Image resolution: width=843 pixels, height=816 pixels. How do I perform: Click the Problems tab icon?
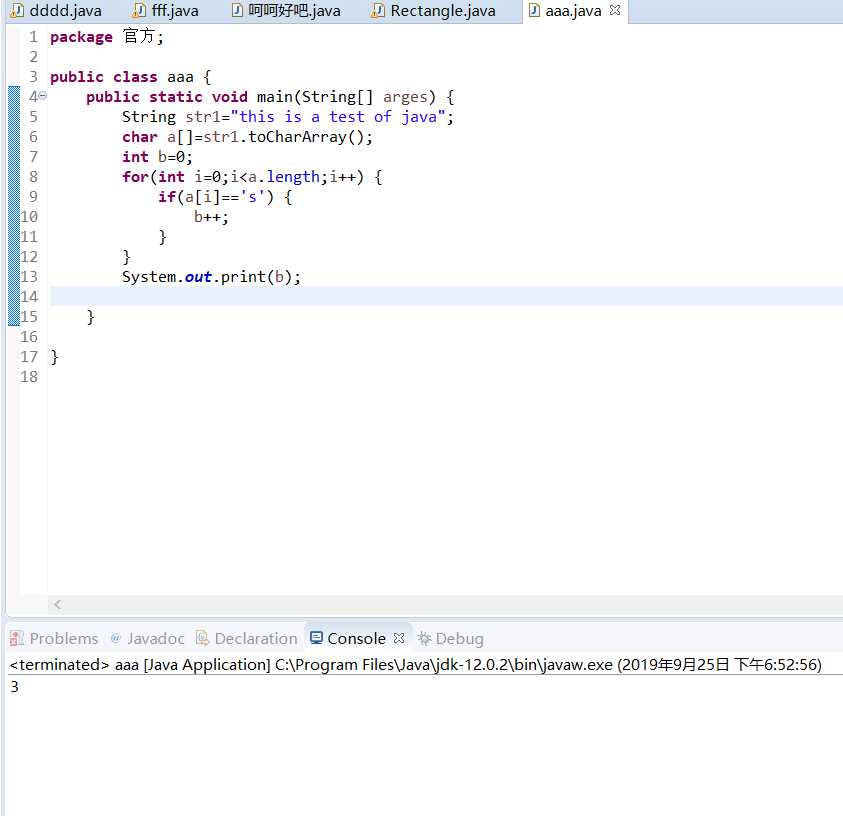click(17, 638)
